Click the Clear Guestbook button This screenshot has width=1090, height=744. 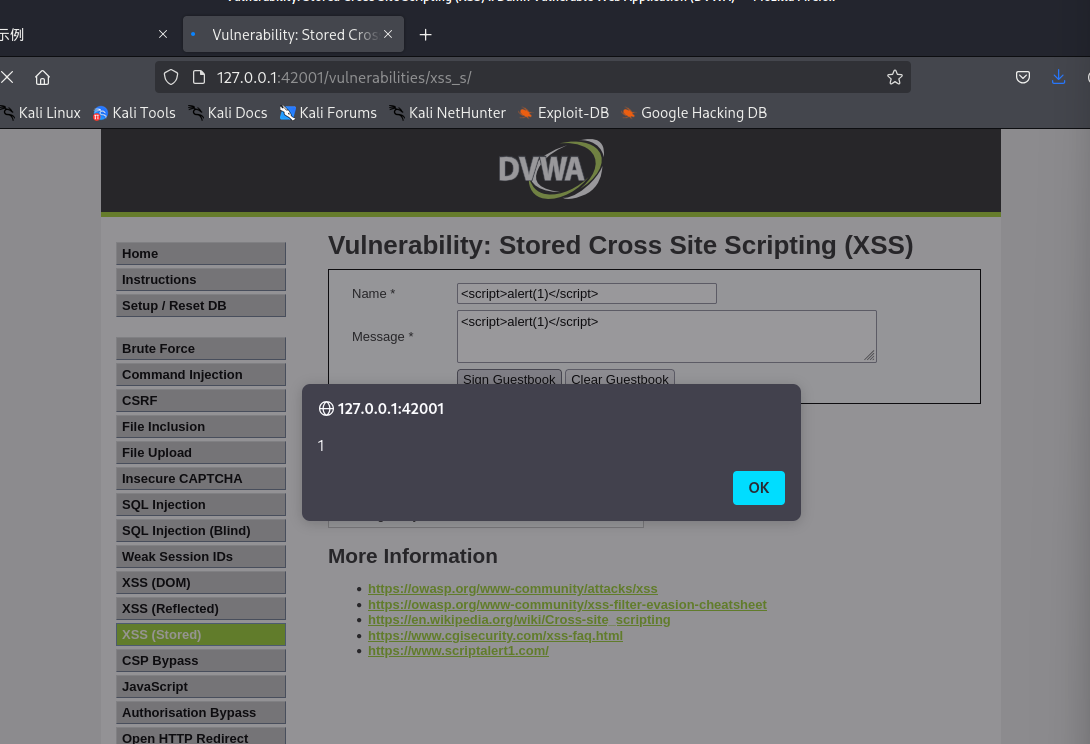tap(619, 378)
